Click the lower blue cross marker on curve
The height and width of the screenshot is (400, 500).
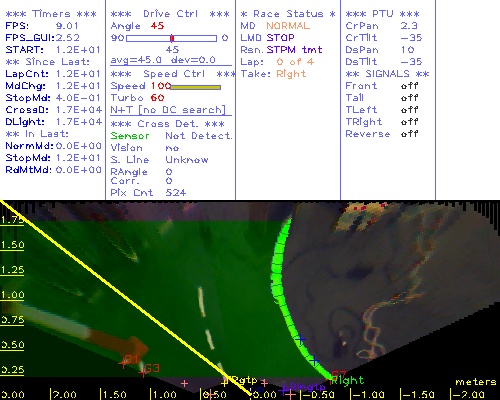coord(314,360)
